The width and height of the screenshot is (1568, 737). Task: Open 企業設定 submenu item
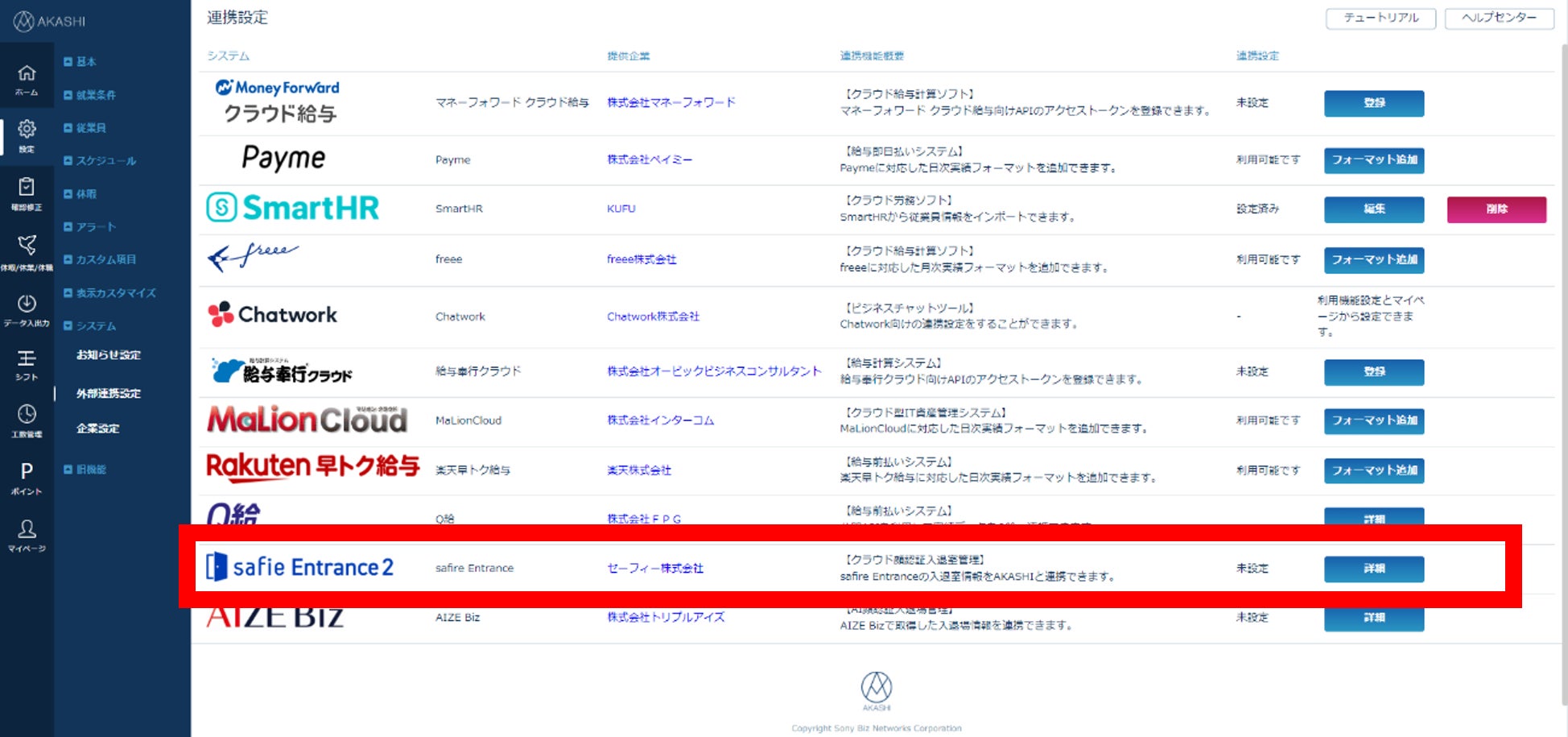(x=98, y=429)
